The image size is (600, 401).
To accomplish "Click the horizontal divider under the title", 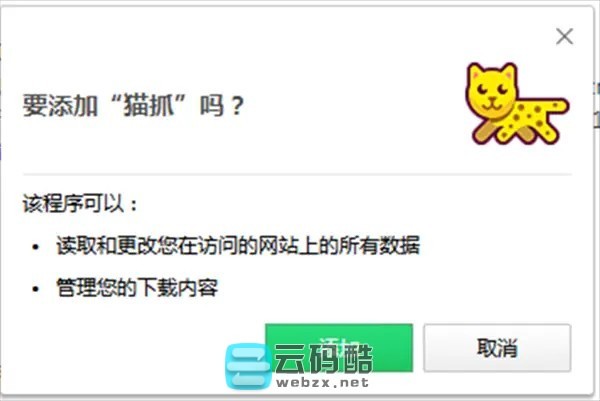I will click(297, 174).
